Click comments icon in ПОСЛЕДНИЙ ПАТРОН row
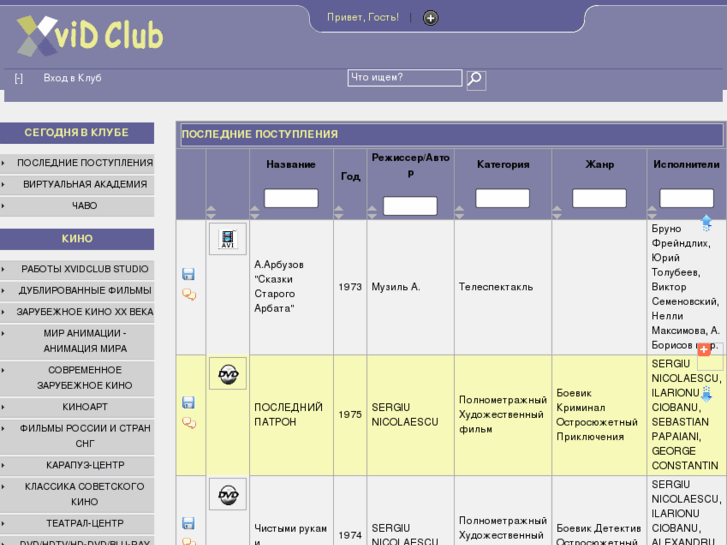Image resolution: width=727 pixels, height=545 pixels. pyautogui.click(x=189, y=423)
